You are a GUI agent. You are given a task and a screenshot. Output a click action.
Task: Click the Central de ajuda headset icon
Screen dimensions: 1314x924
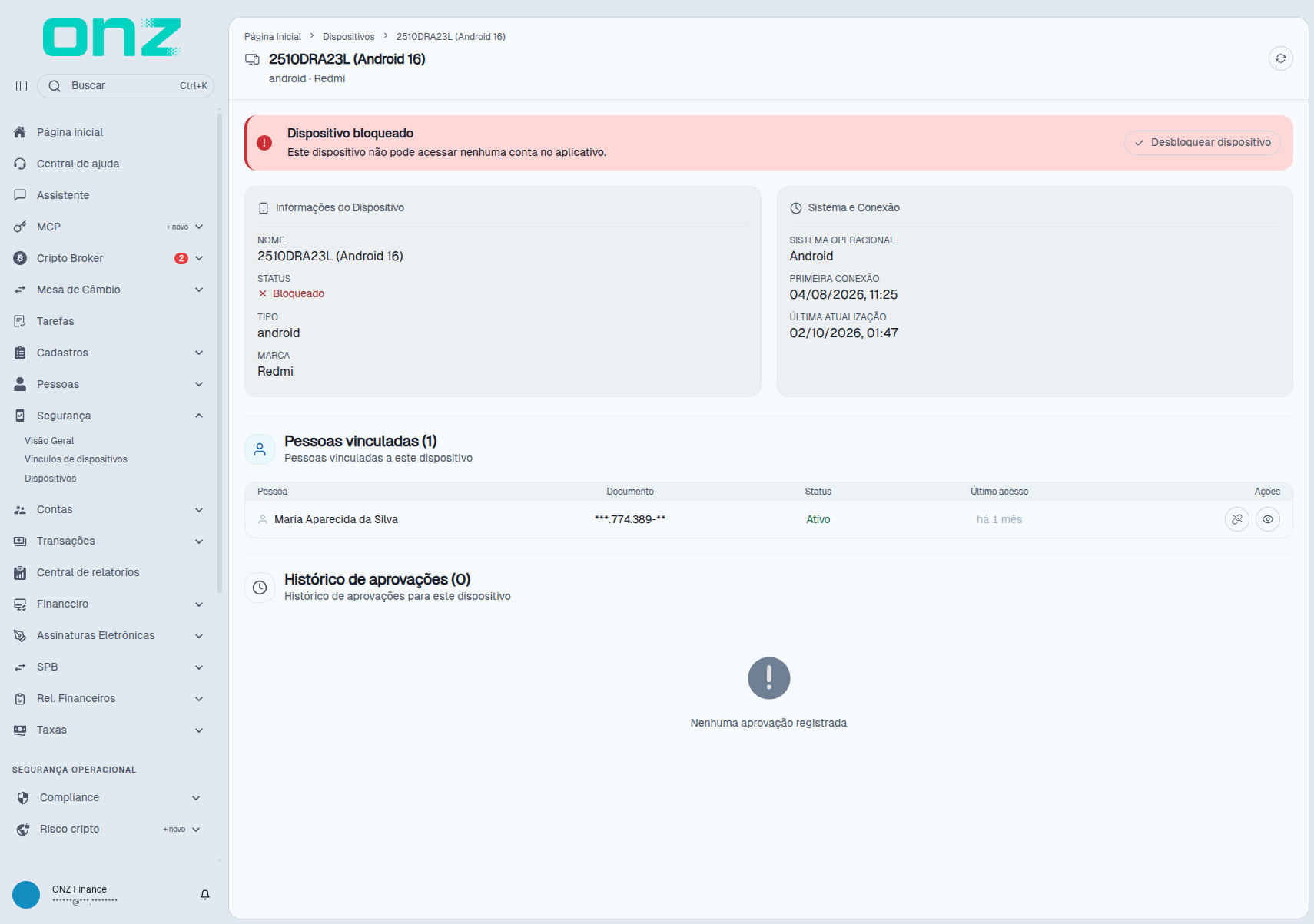click(x=20, y=164)
